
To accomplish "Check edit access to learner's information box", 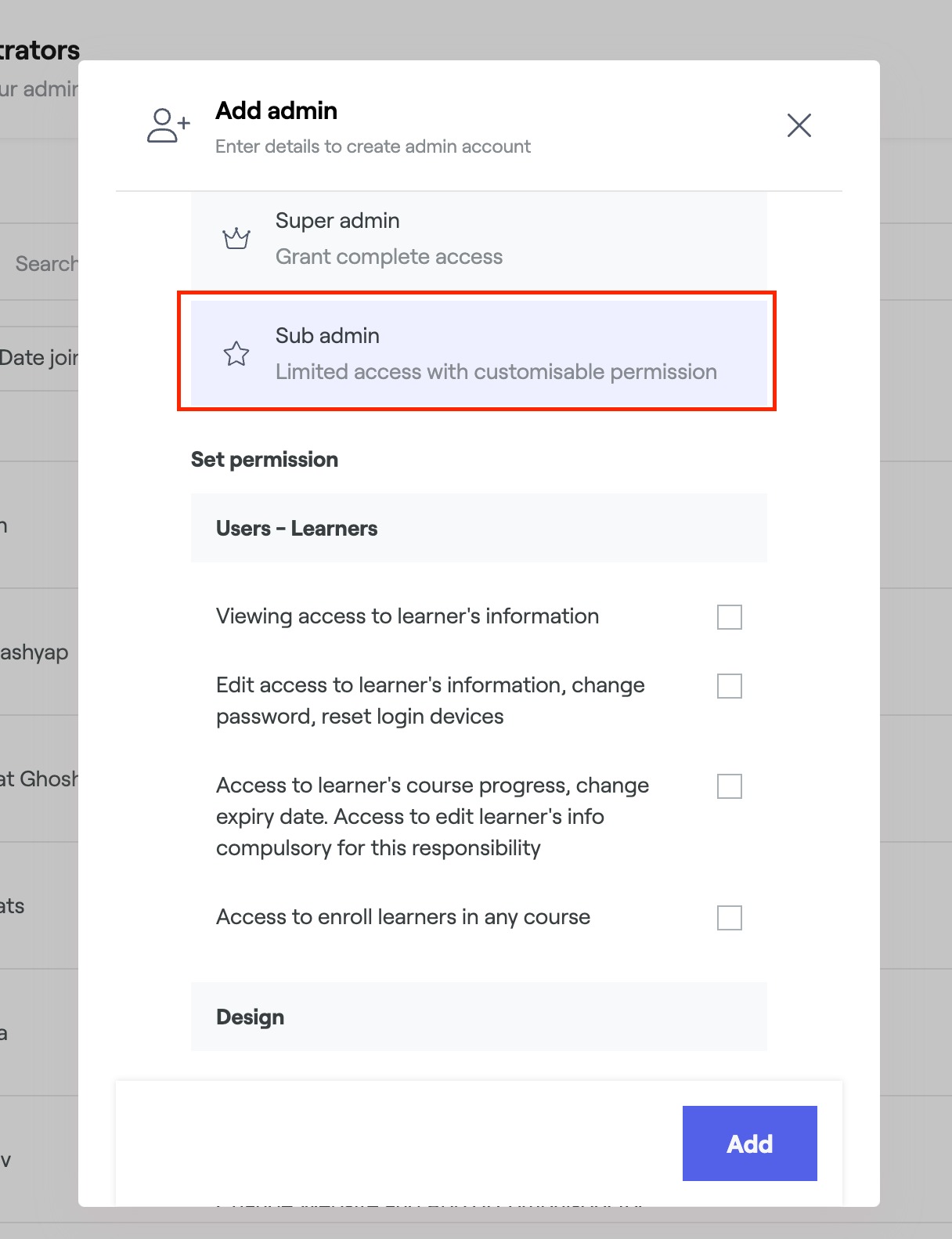I will point(729,686).
